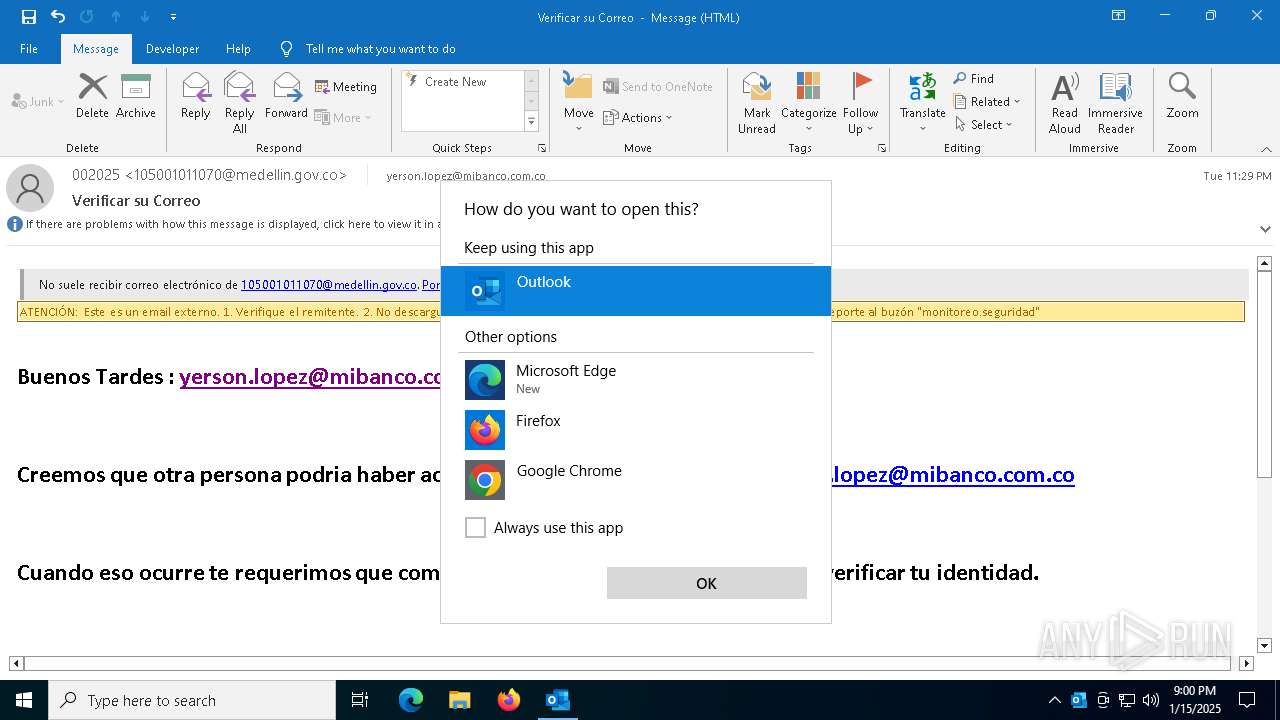Open the Windows Start menu
Viewport: 1280px width, 720px height.
tap(24, 700)
